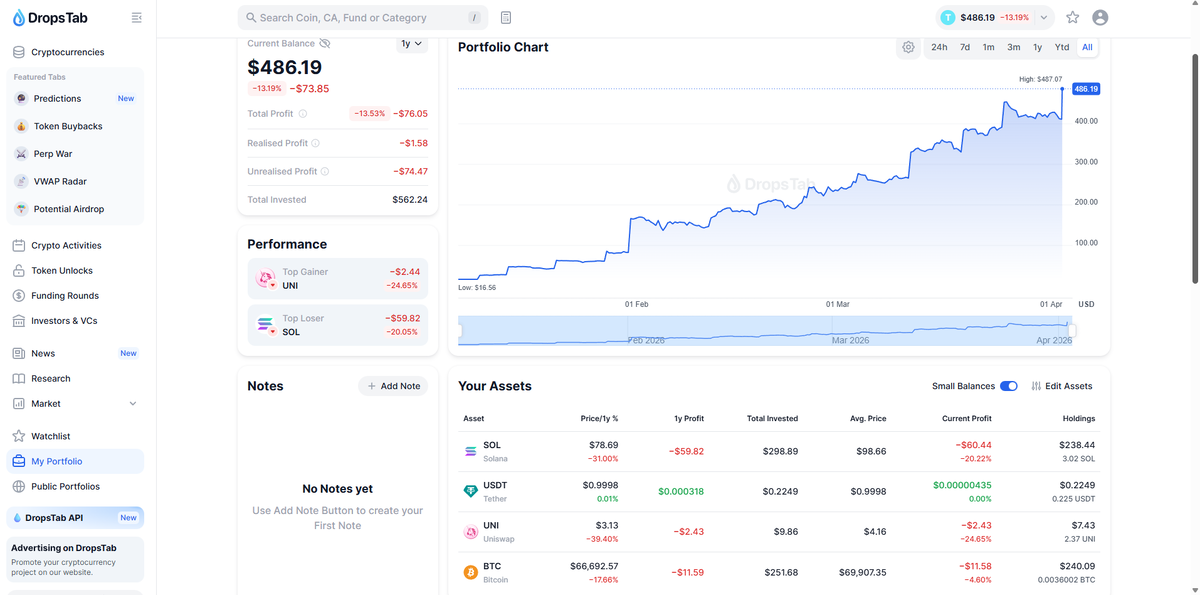Click the Add Note button
This screenshot has height=595, width=1200.
[393, 386]
